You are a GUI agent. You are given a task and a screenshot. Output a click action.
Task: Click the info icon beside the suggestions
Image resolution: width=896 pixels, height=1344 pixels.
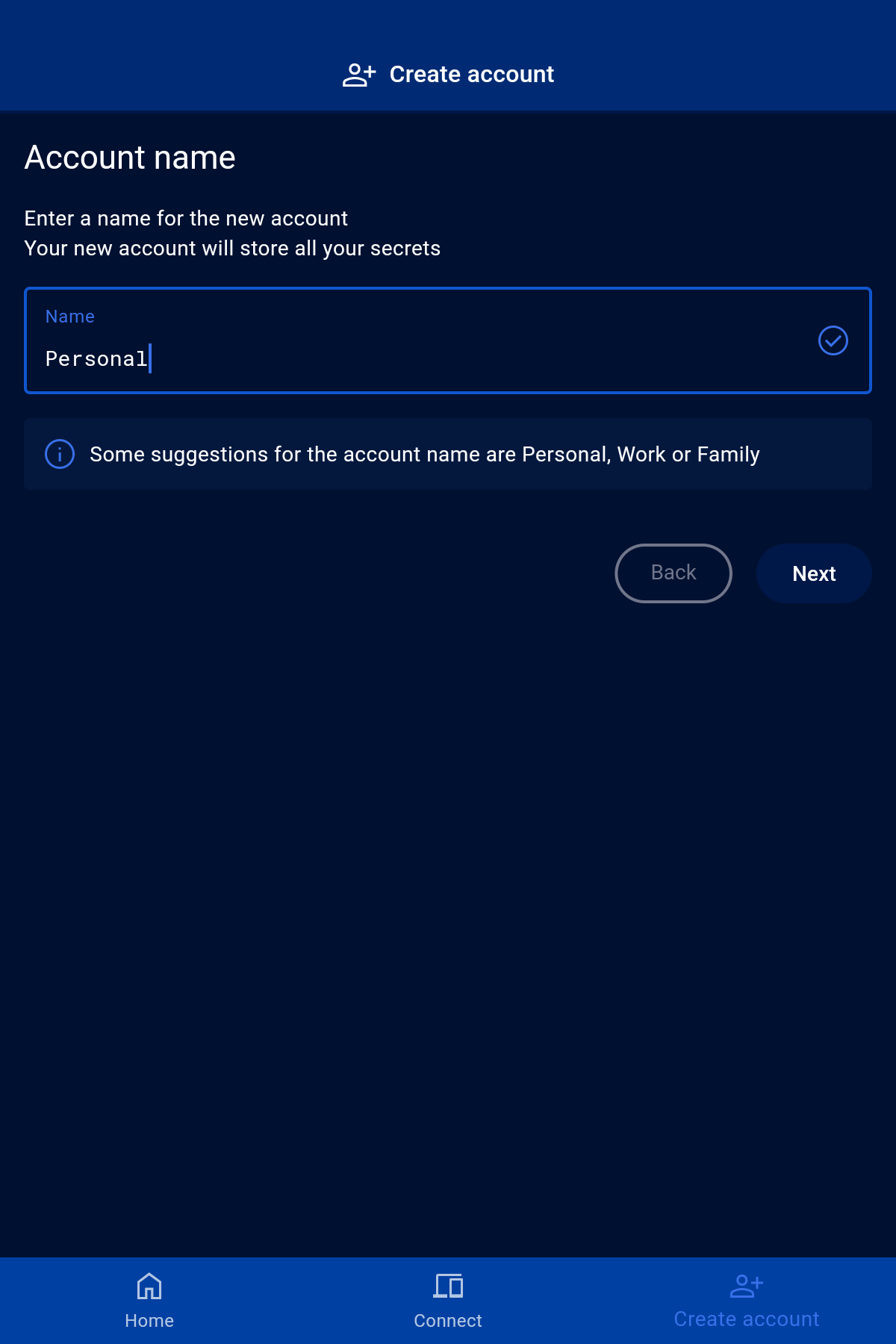click(60, 454)
